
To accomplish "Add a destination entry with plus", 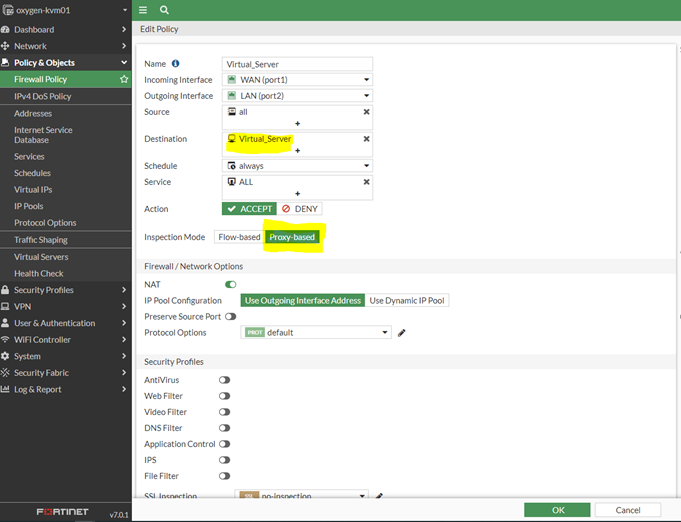I will pyautogui.click(x=298, y=151).
